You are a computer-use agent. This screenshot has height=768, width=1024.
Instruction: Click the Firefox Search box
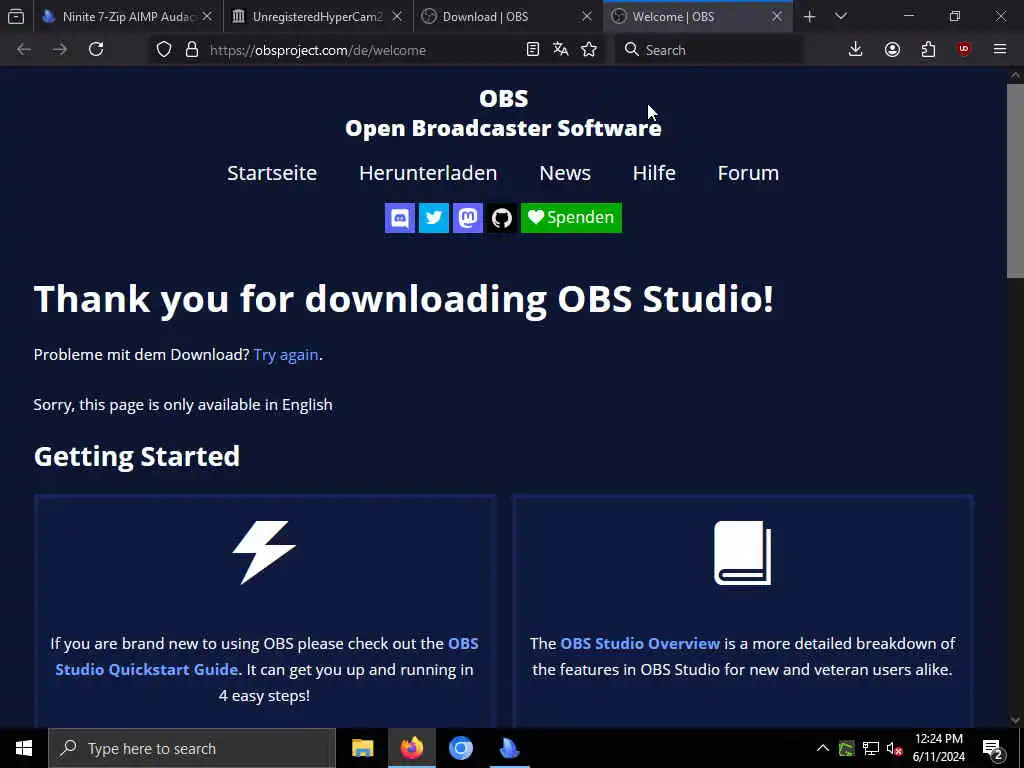tap(709, 50)
